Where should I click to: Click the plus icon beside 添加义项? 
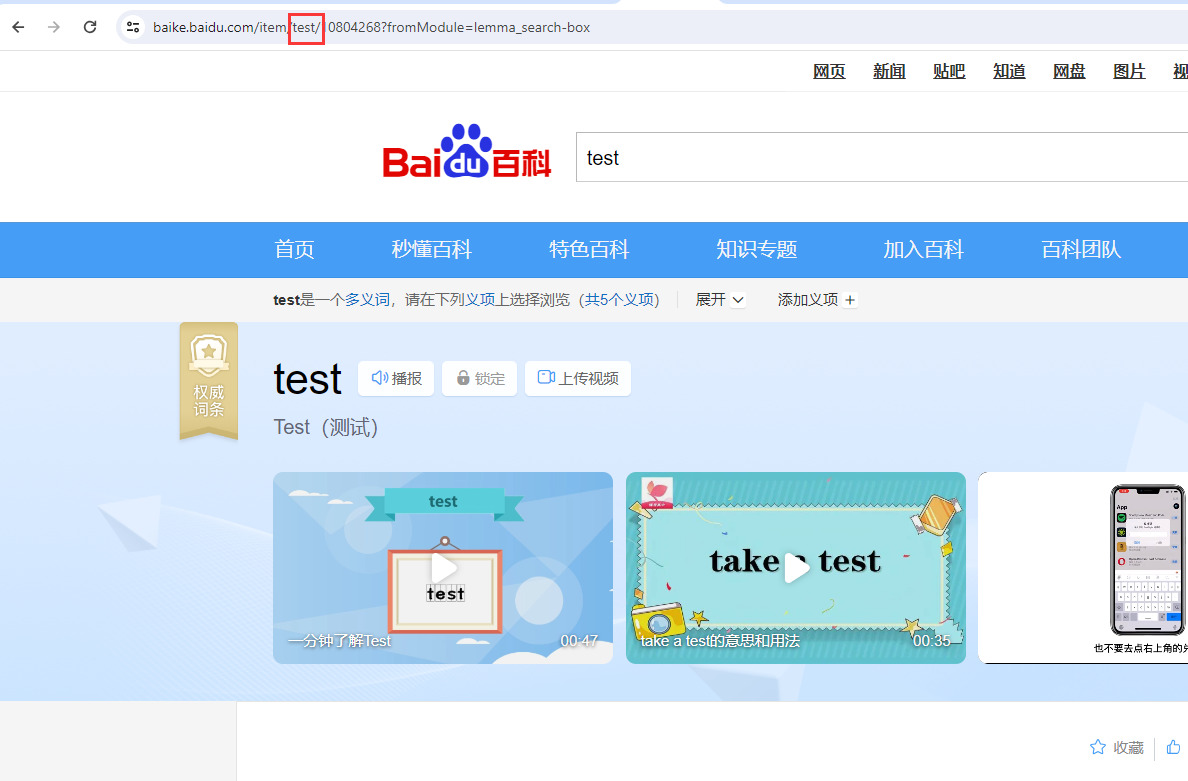point(850,300)
